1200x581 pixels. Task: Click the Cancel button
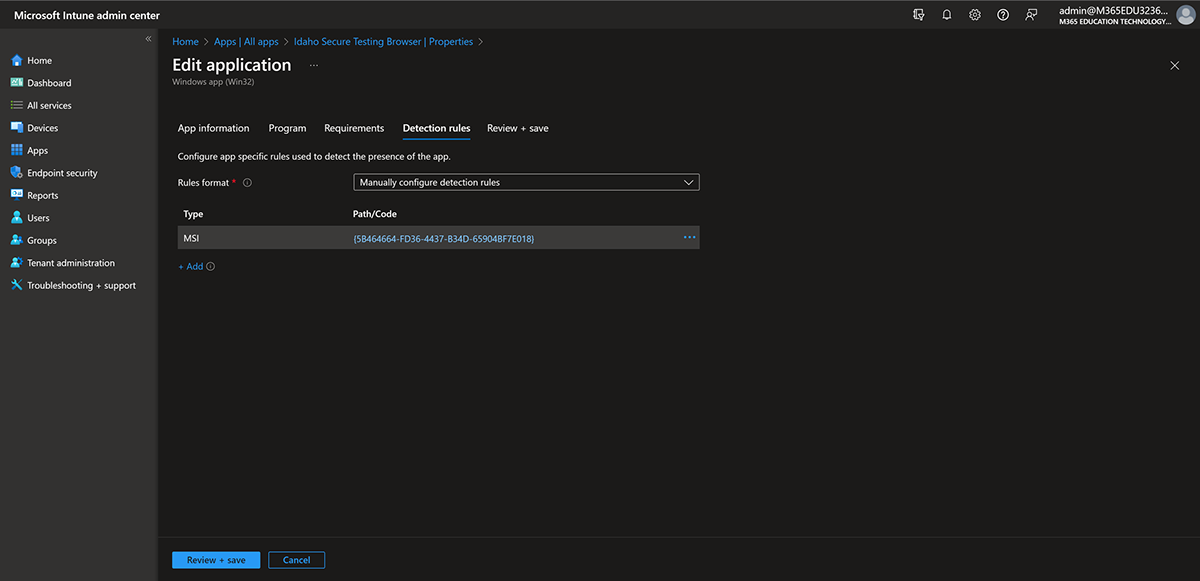click(x=296, y=560)
